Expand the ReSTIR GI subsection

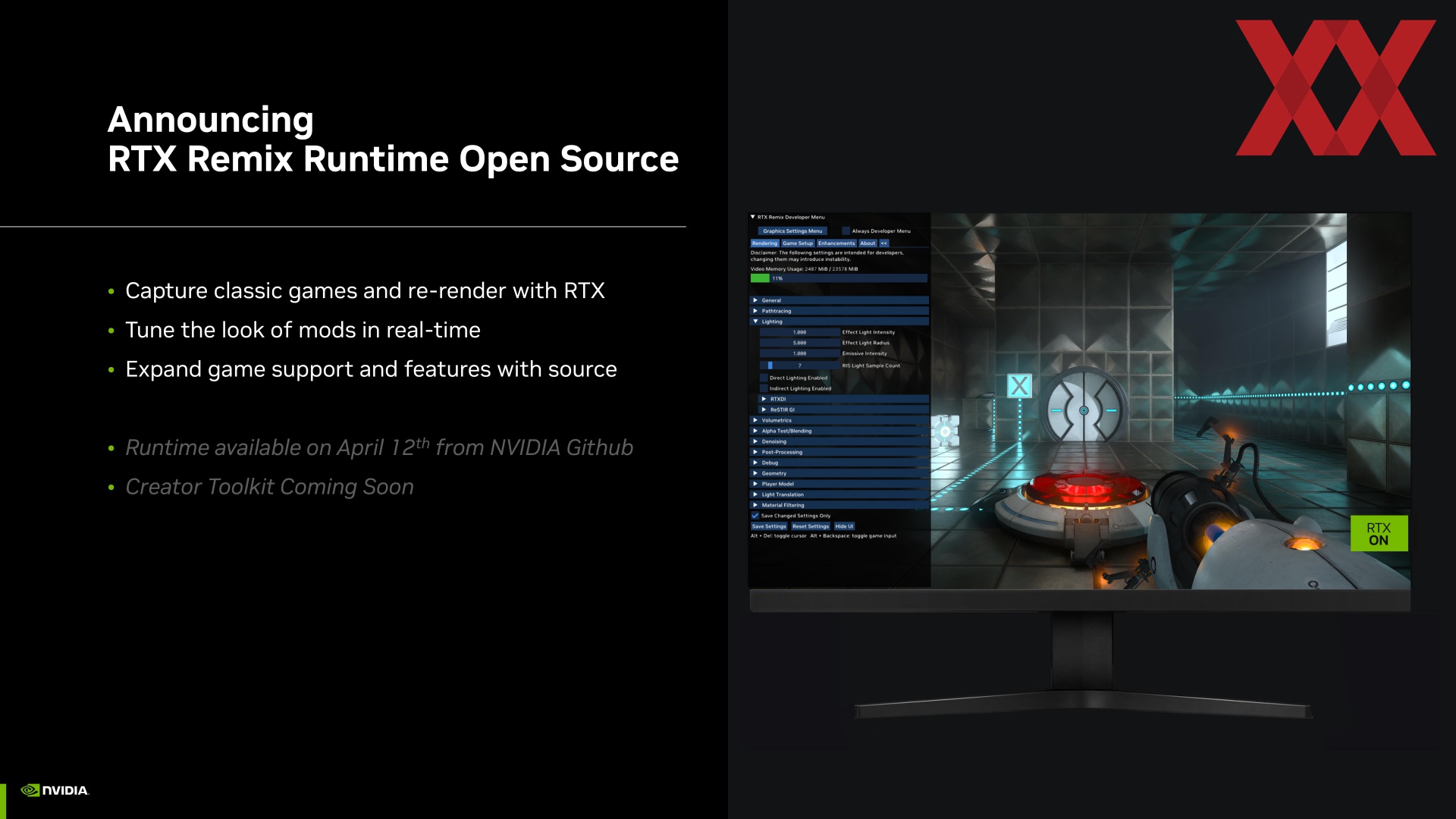(844, 409)
